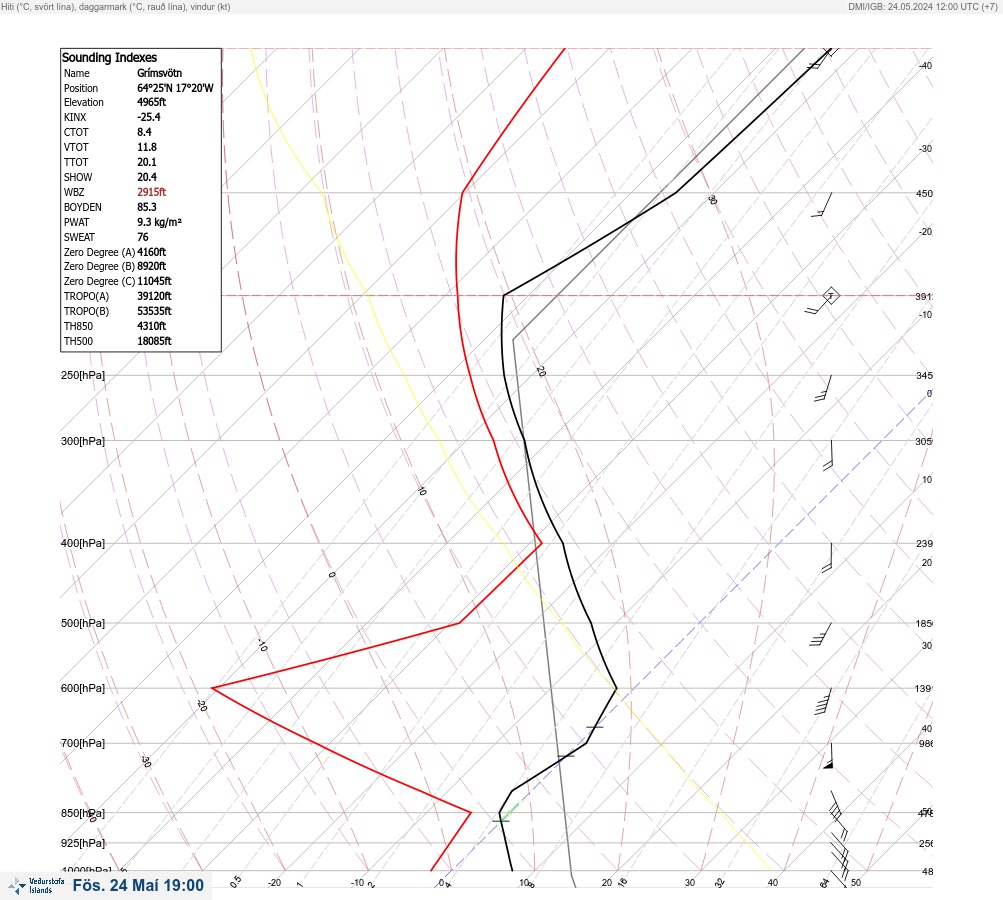Viewport: 1003px width, 900px height.
Task: Click the red dewpoint spike at 600 hPa
Action: [x=213, y=688]
